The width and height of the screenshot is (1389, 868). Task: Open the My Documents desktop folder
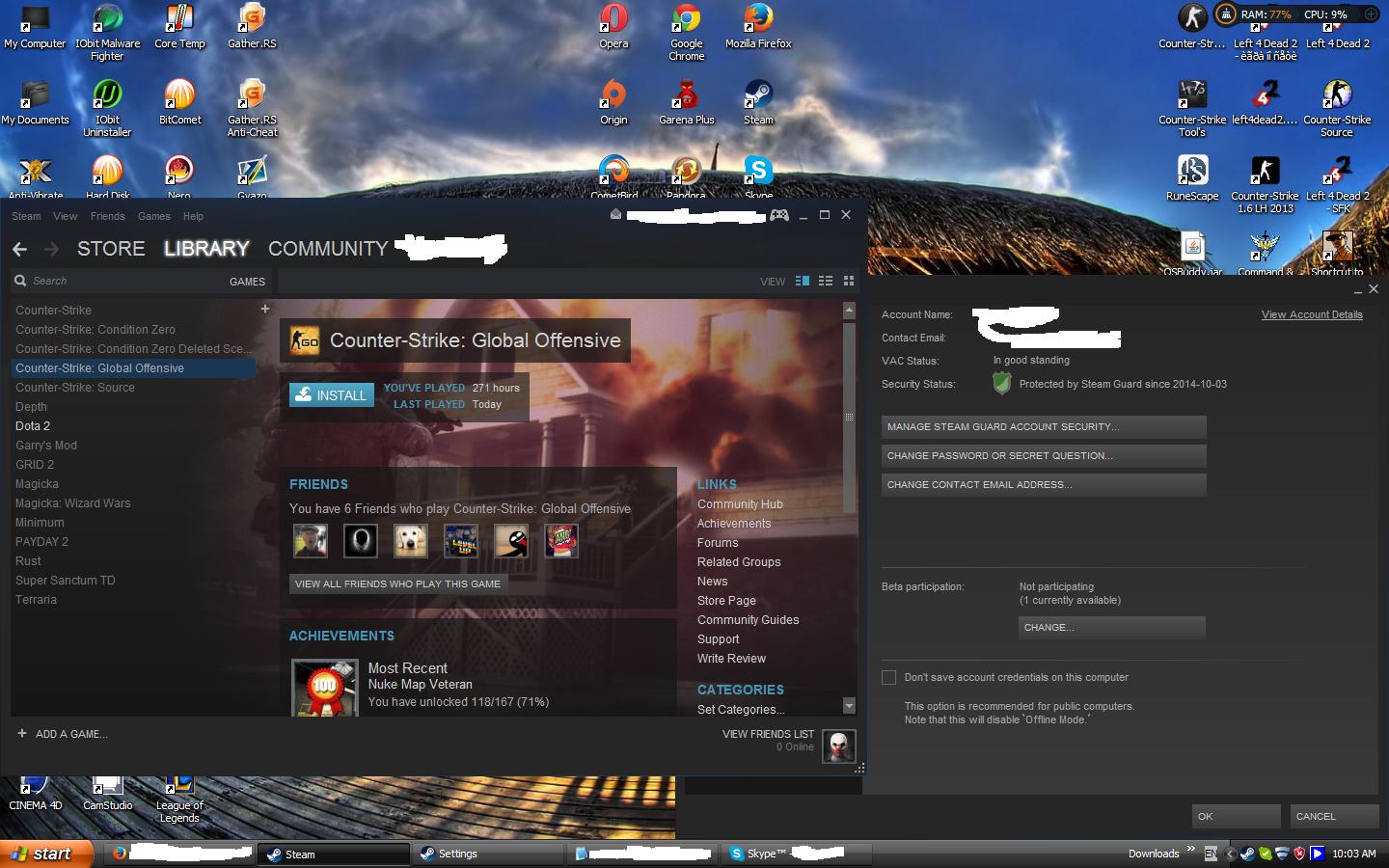point(35,103)
